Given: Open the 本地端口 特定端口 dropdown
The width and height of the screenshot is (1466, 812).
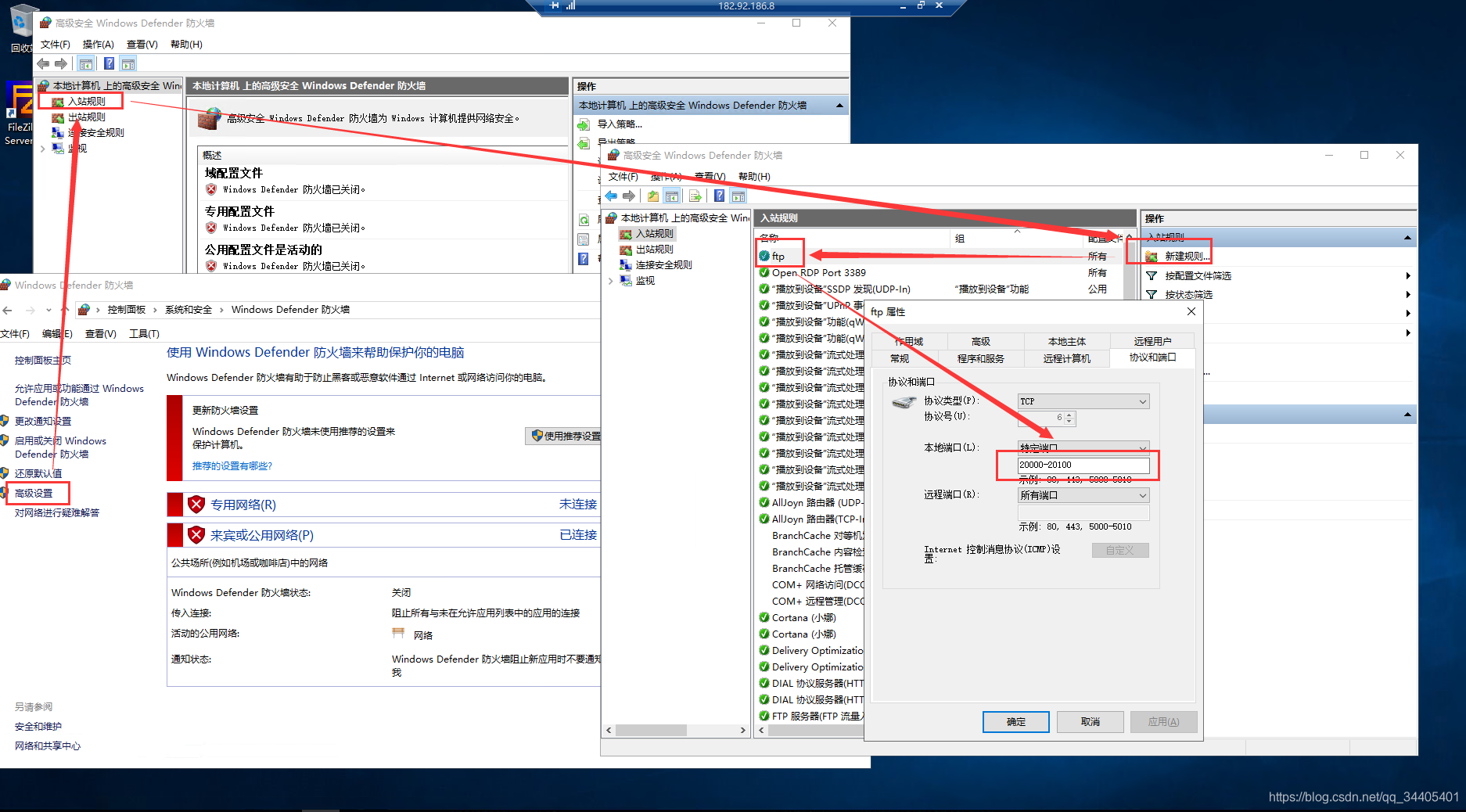Looking at the screenshot, I should coord(1083,447).
